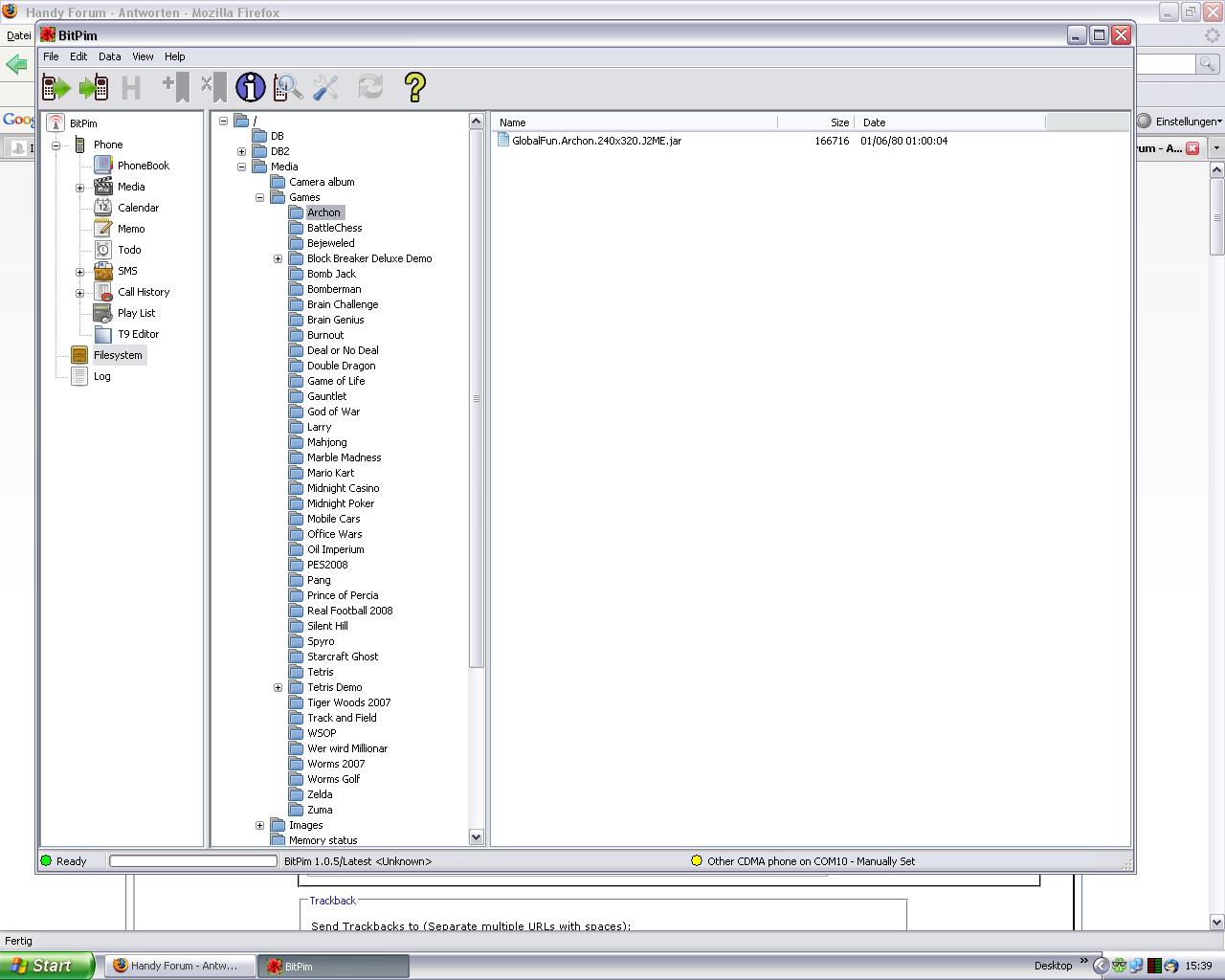Select the Play List icon in the sidebar
This screenshot has height=980, width=1225.
[103, 313]
